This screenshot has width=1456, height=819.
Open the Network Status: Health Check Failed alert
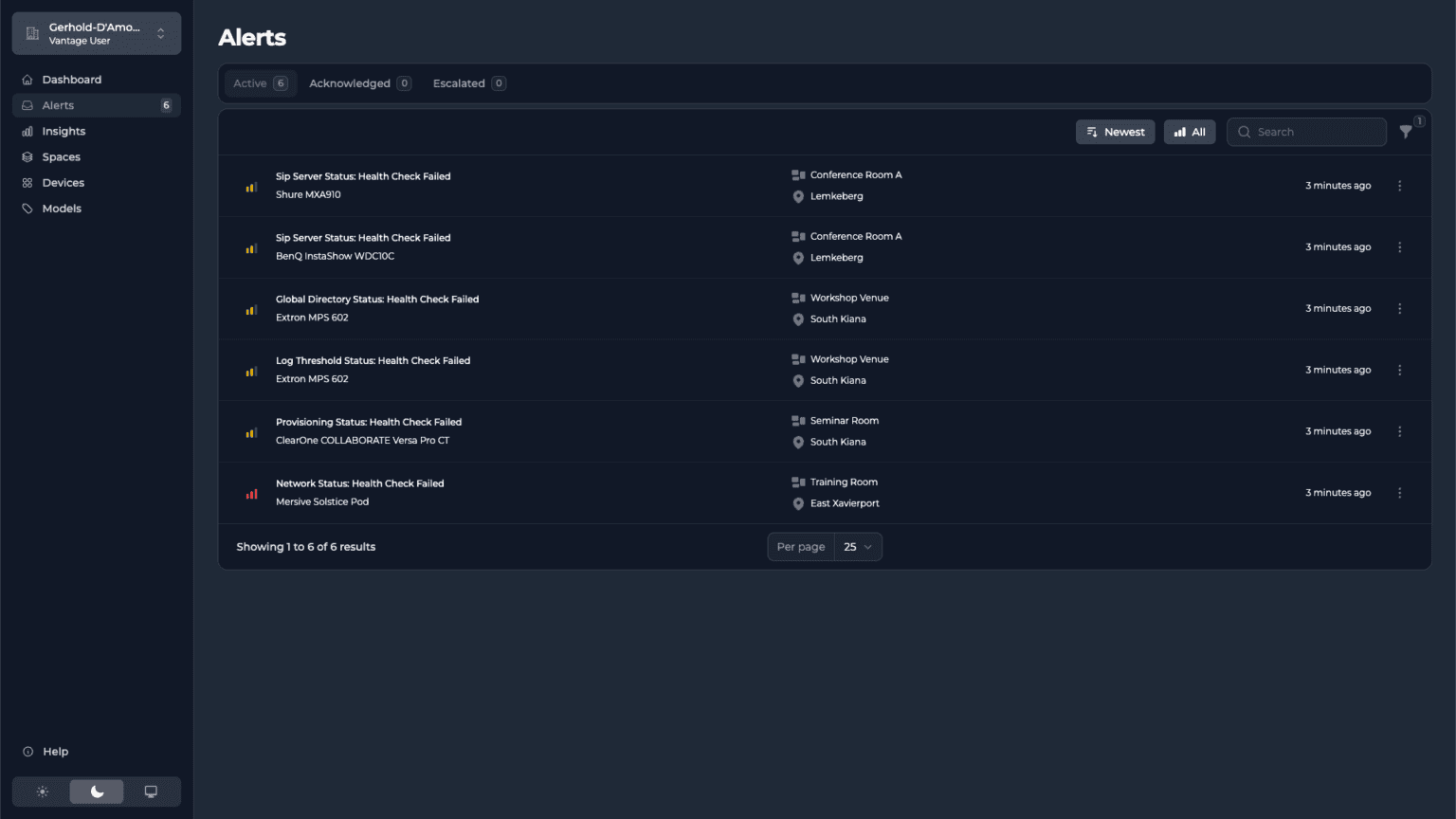pos(360,483)
